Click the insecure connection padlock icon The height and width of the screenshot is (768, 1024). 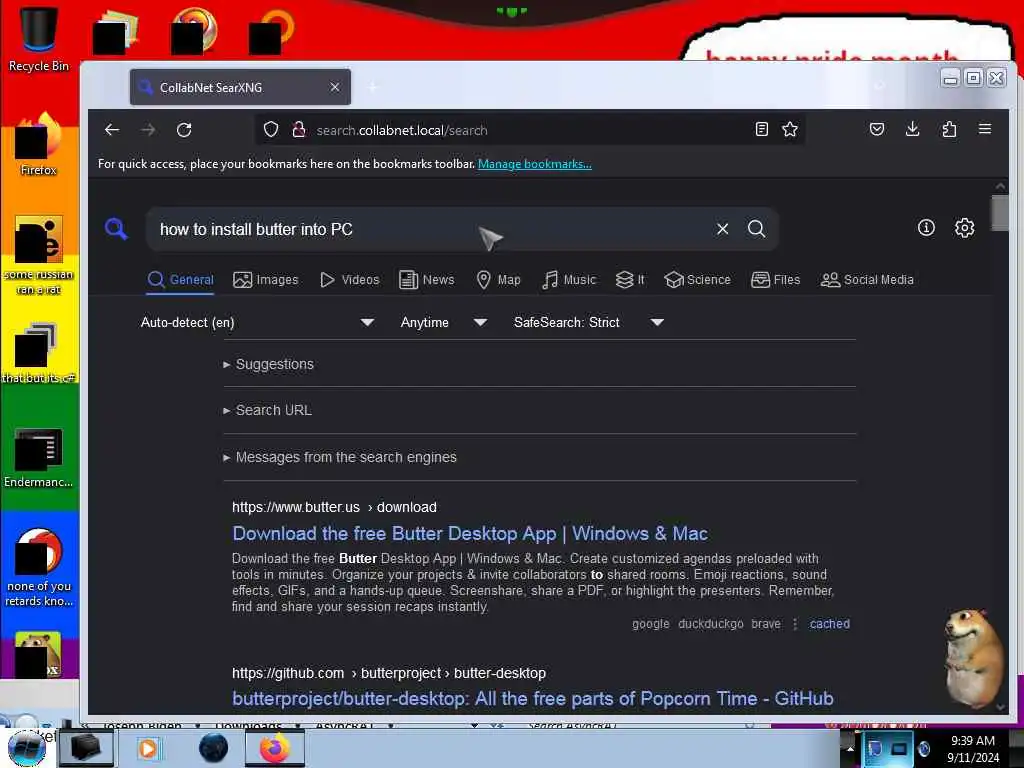coord(299,129)
